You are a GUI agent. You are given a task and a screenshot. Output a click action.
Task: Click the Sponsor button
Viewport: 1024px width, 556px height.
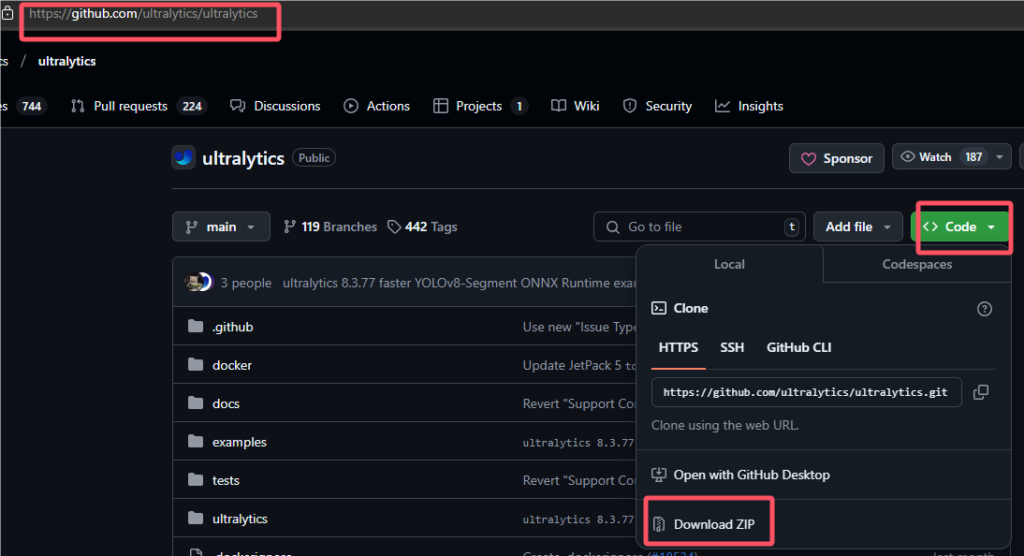click(837, 158)
